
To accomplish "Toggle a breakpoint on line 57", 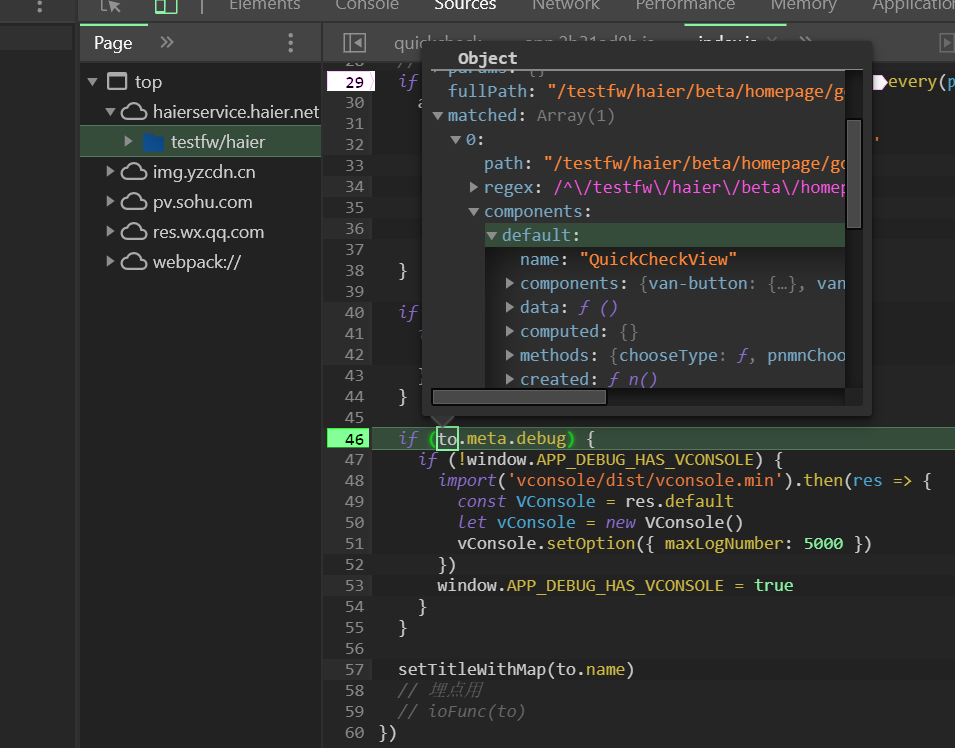I will point(354,669).
